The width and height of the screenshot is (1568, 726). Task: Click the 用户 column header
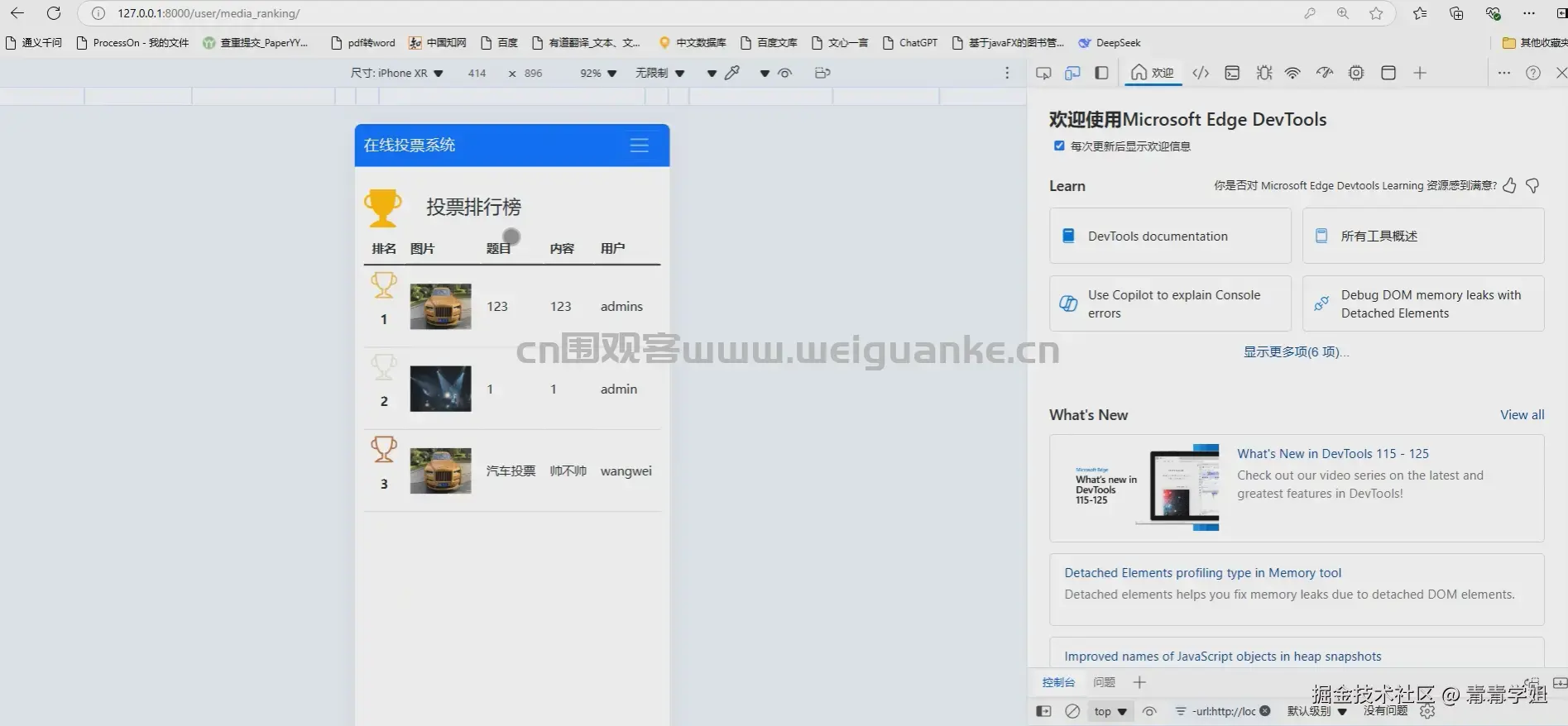pos(612,248)
